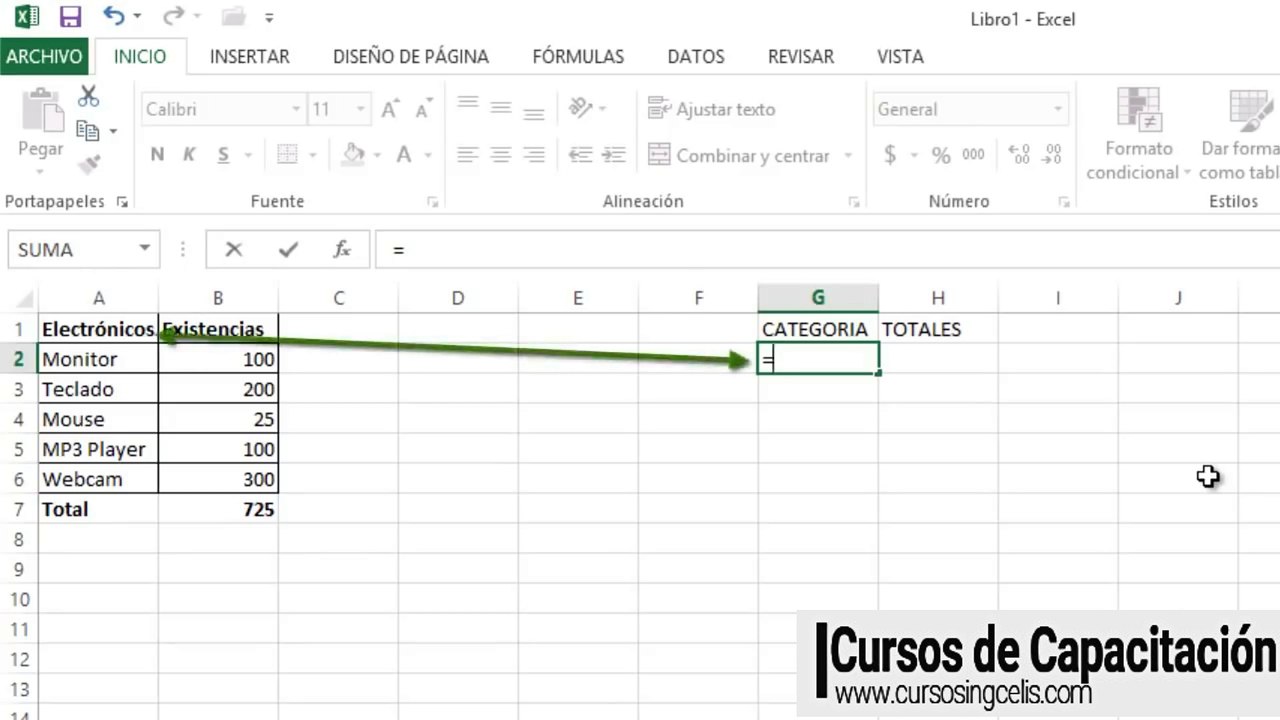Center text horizontally icon

(x=501, y=155)
